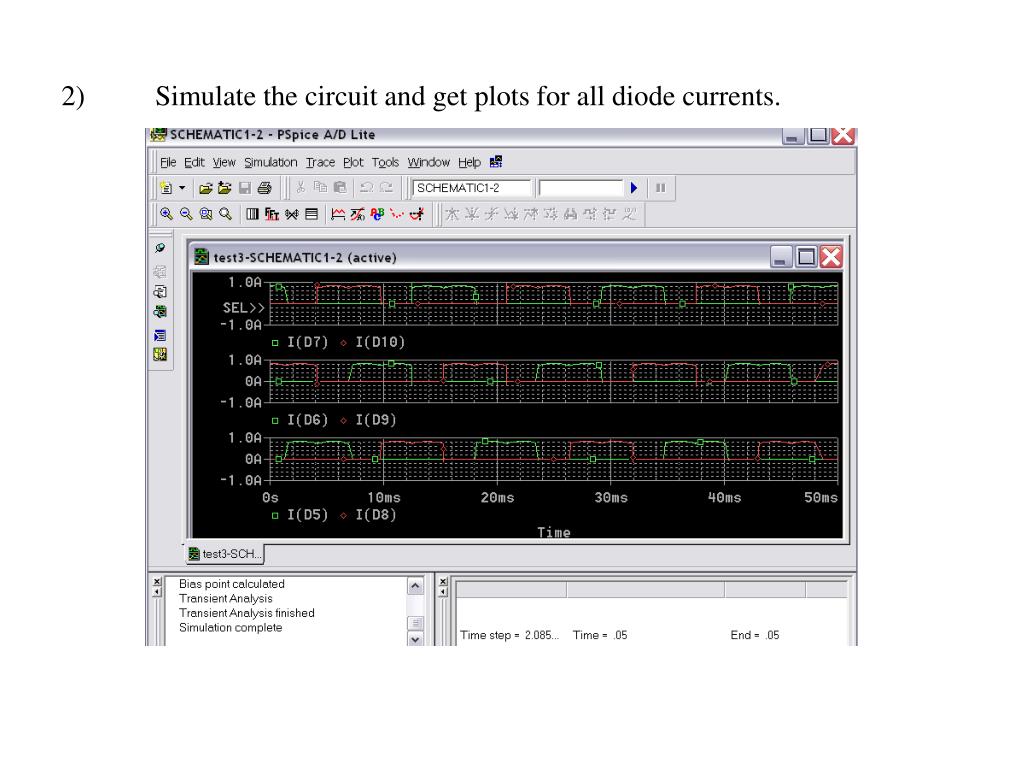Minimize the test3-SCHEMATIC1-2 plot window
The width and height of the screenshot is (1024, 768).
click(x=781, y=257)
